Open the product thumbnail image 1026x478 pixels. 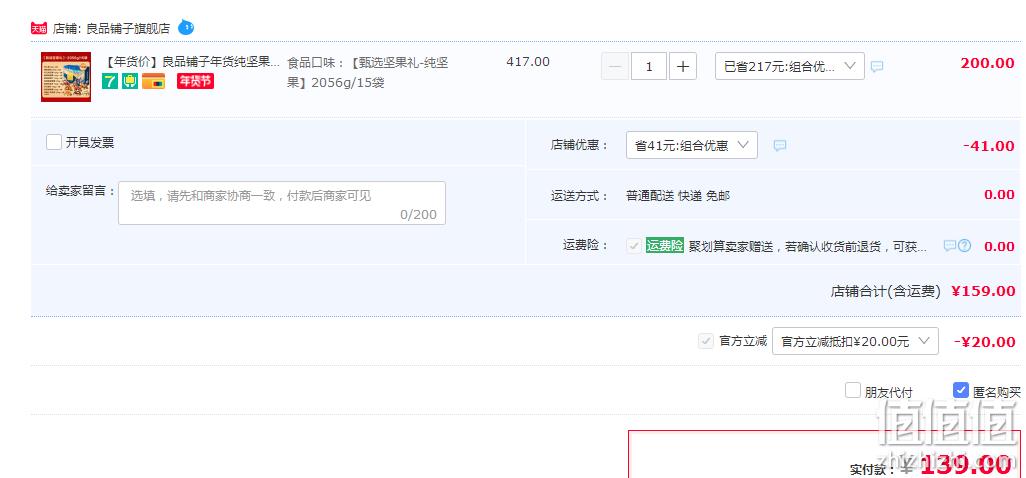[65, 77]
